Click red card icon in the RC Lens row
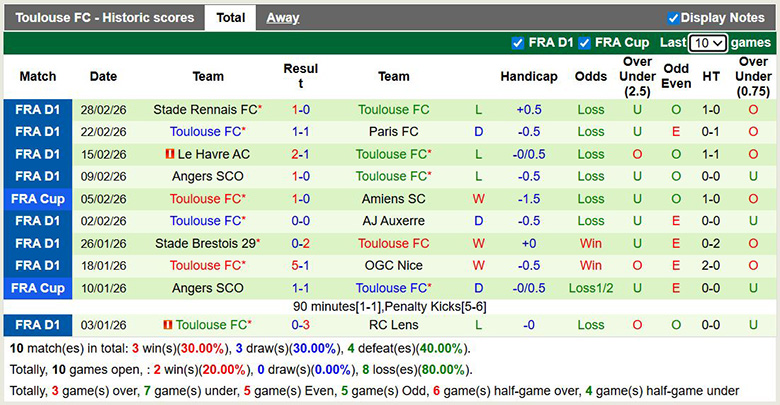 (x=168, y=325)
